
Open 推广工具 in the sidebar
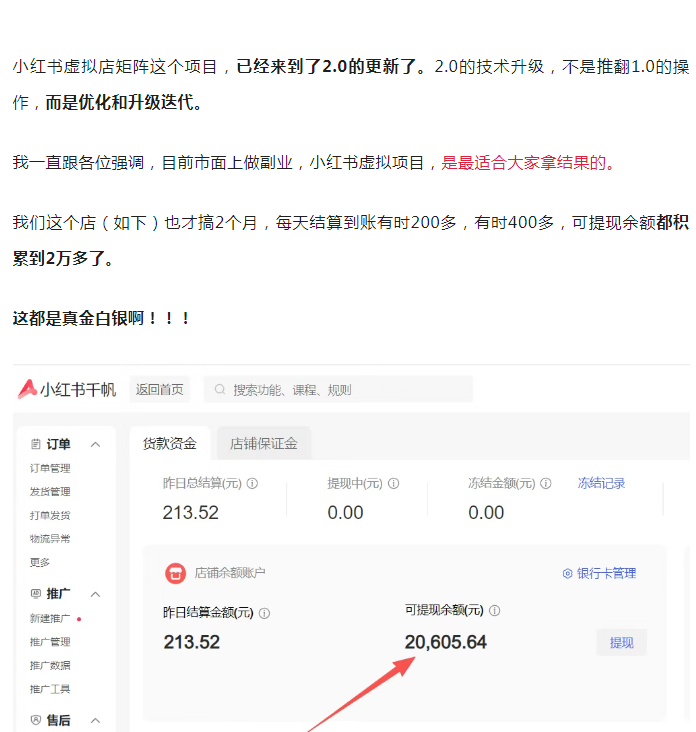tap(50, 689)
